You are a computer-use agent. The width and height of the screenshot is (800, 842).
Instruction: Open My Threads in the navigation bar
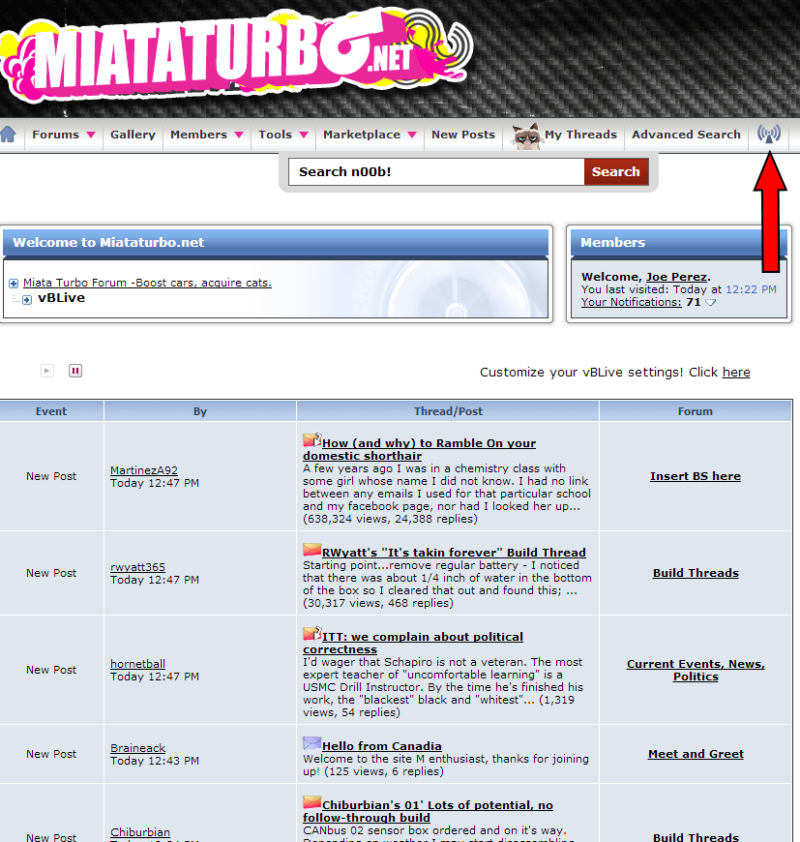[x=580, y=134]
